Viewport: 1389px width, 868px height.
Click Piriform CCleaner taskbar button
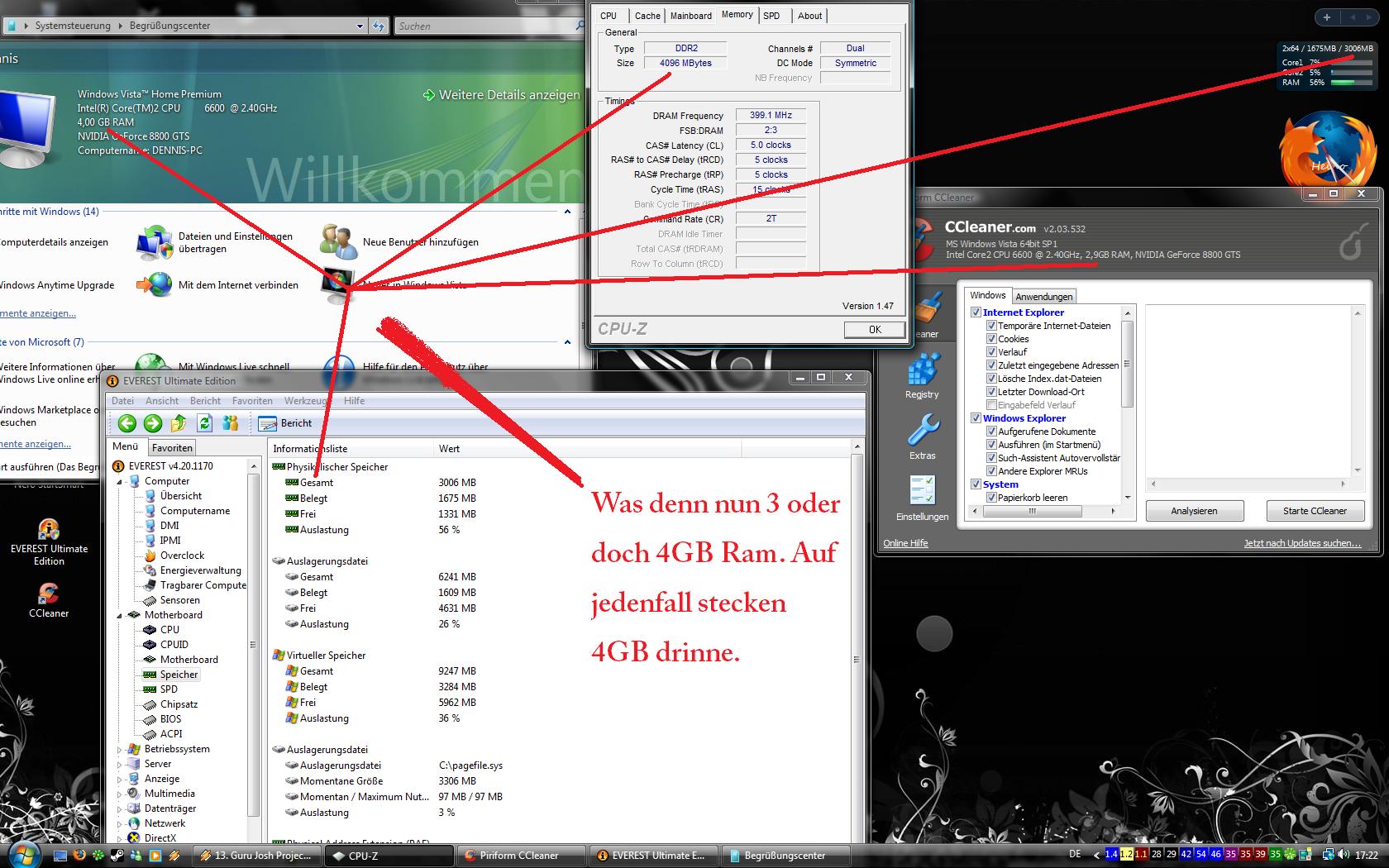click(519, 856)
